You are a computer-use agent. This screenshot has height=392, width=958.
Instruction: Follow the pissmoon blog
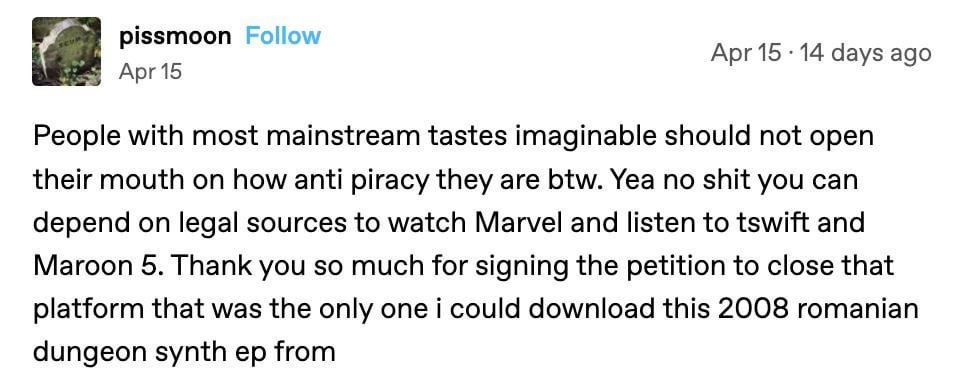283,36
